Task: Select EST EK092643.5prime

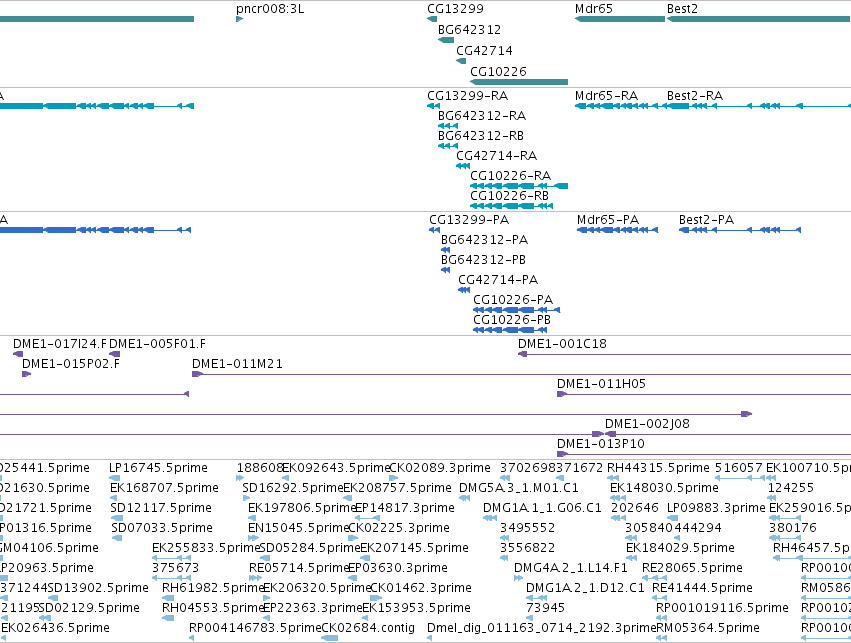Action: [285, 478]
